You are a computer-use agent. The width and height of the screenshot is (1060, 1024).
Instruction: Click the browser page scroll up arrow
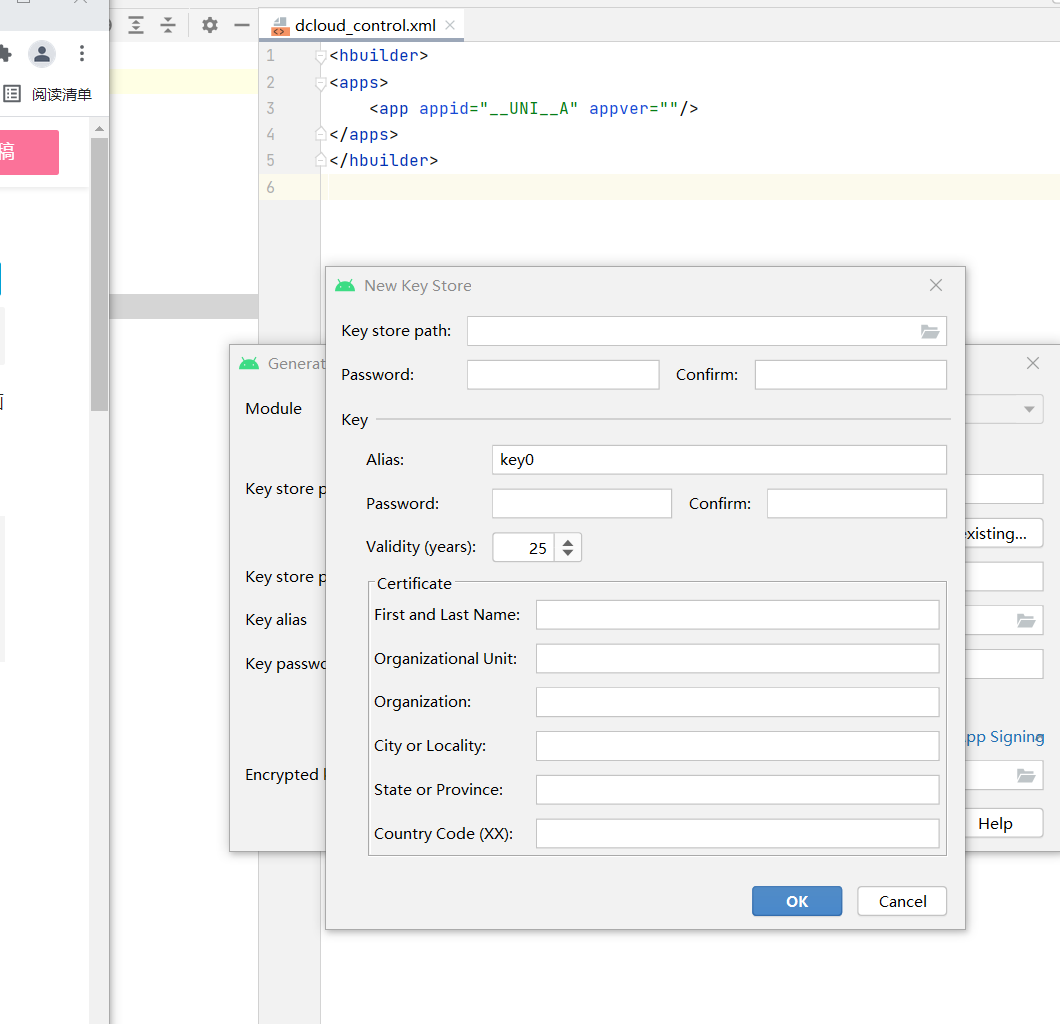(99, 128)
